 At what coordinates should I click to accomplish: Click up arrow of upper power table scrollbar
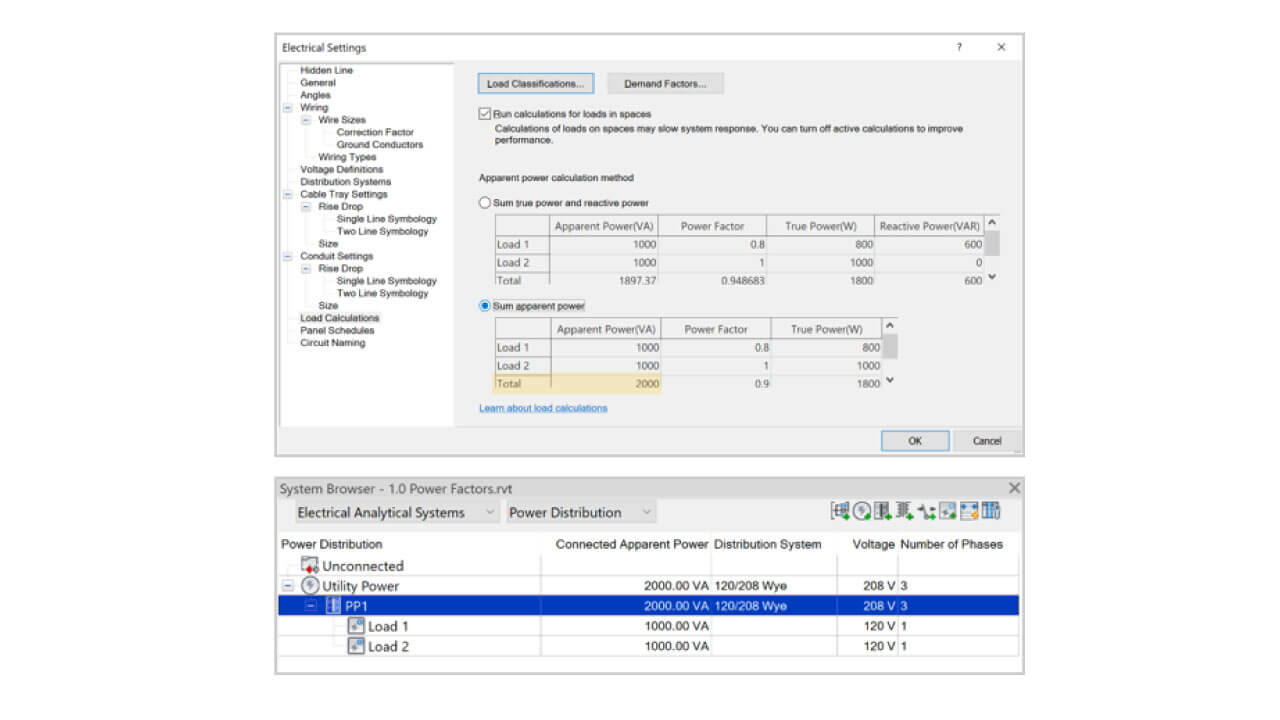992,223
